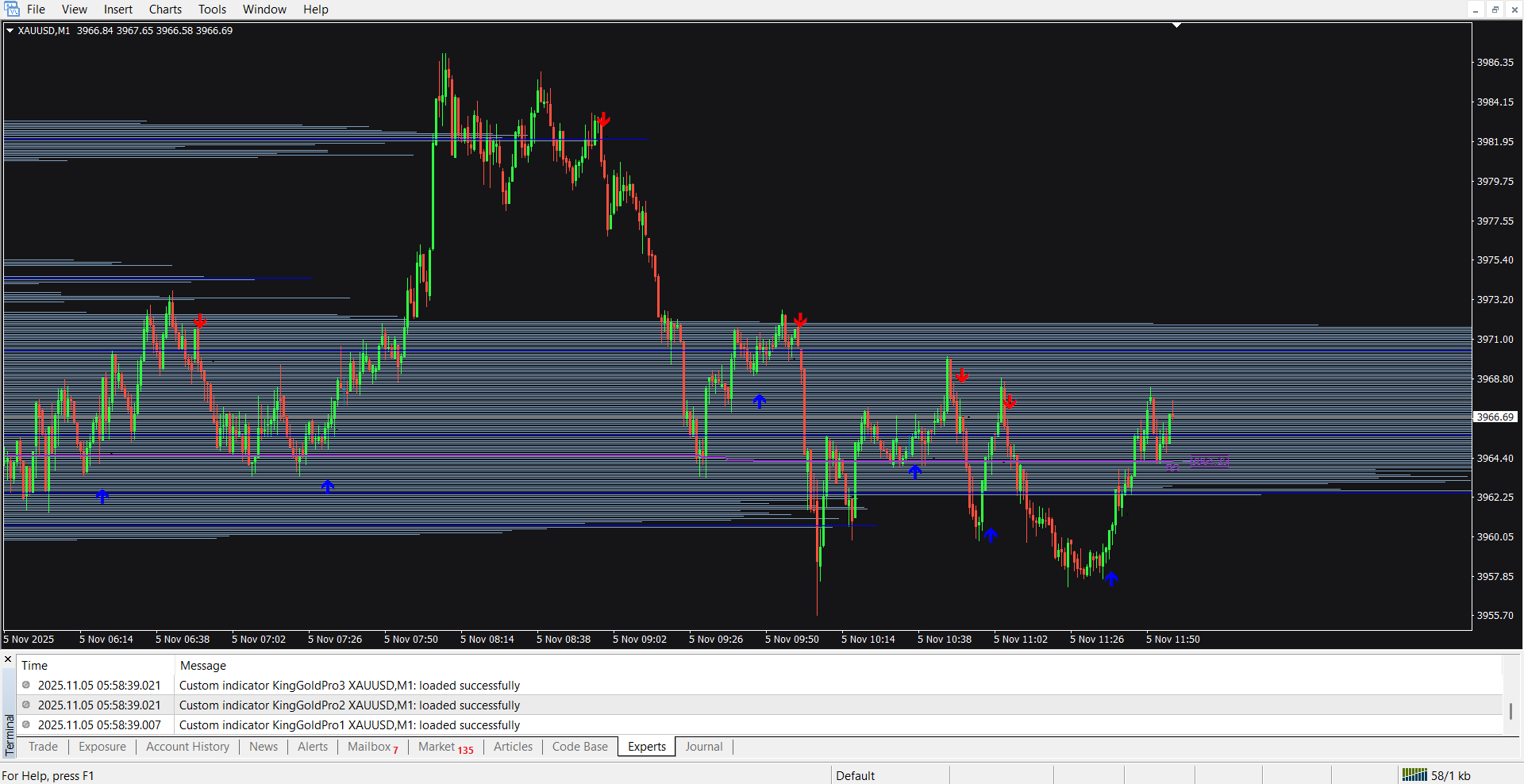The height and width of the screenshot is (784, 1524).
Task: Click the topmost red sell arrow on chart
Action: [603, 120]
